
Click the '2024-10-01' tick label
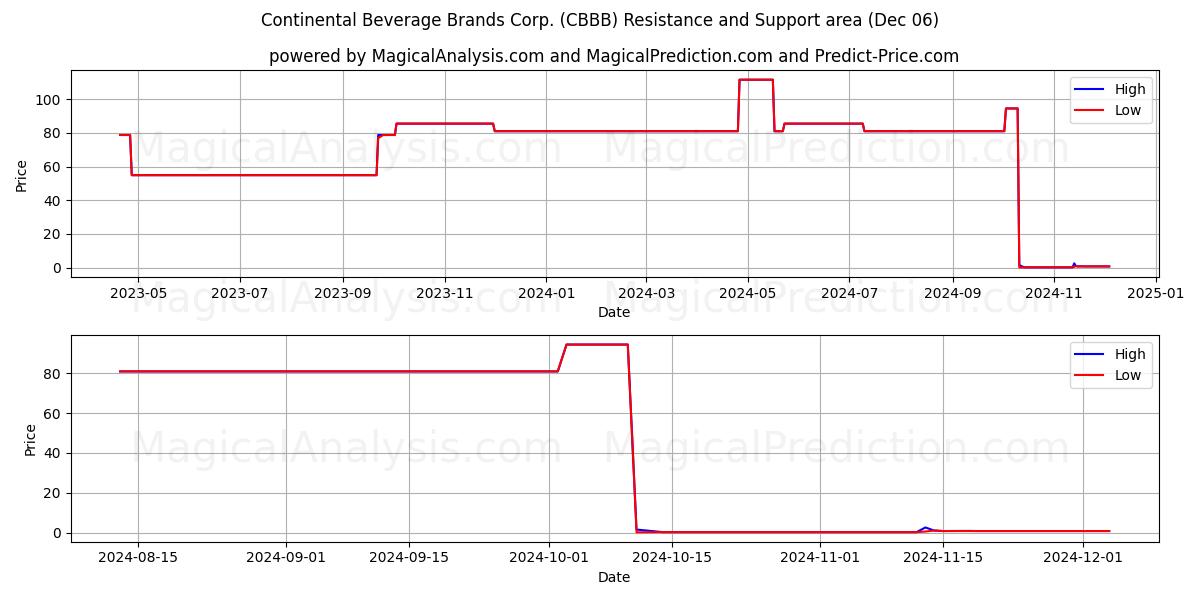pos(549,558)
